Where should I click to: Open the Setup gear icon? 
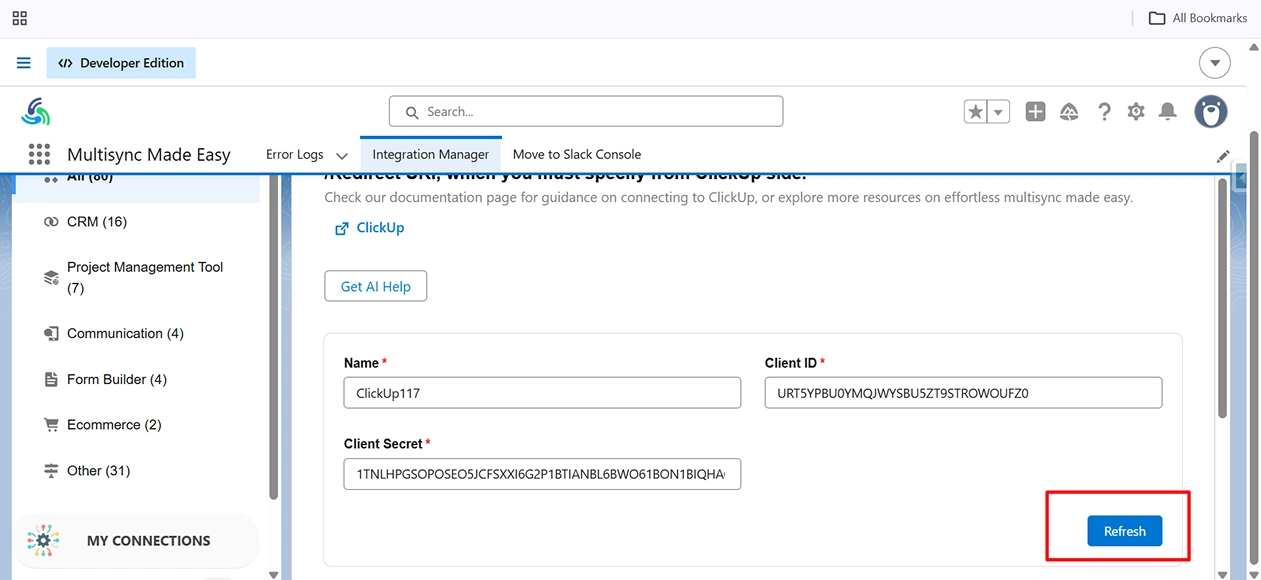[1136, 112]
